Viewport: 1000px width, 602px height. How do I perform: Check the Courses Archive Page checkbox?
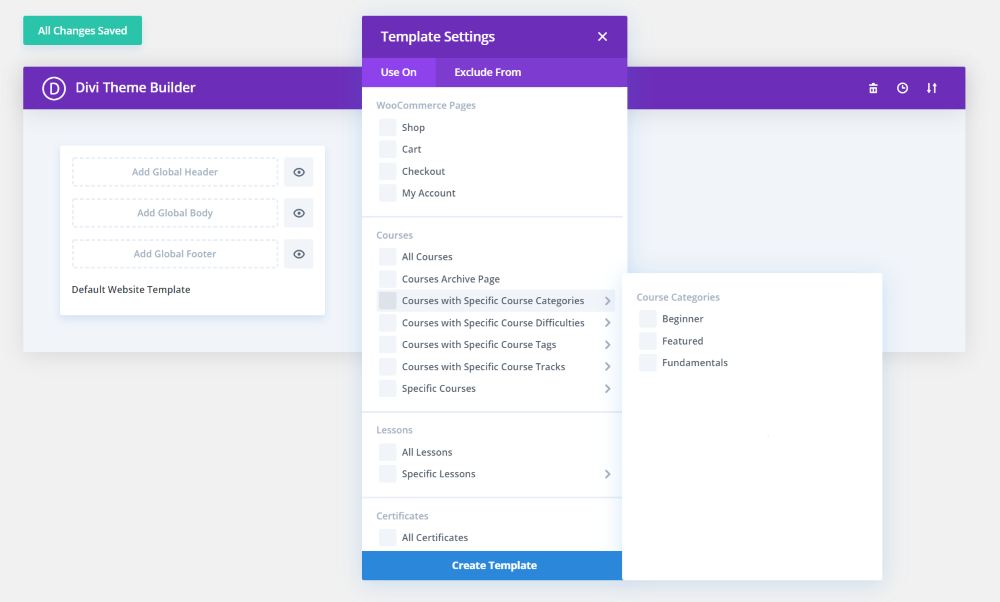tap(387, 279)
